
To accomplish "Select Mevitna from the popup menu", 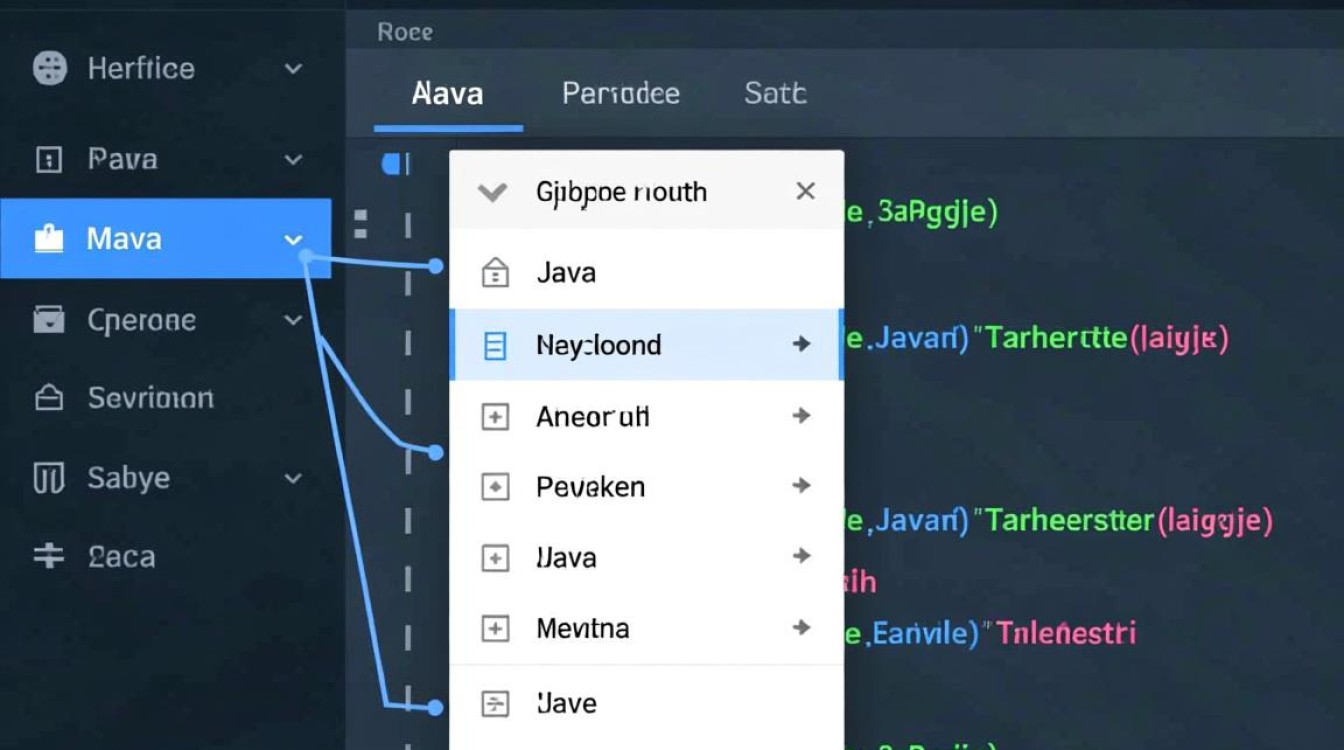I will pyautogui.click(x=583, y=628).
